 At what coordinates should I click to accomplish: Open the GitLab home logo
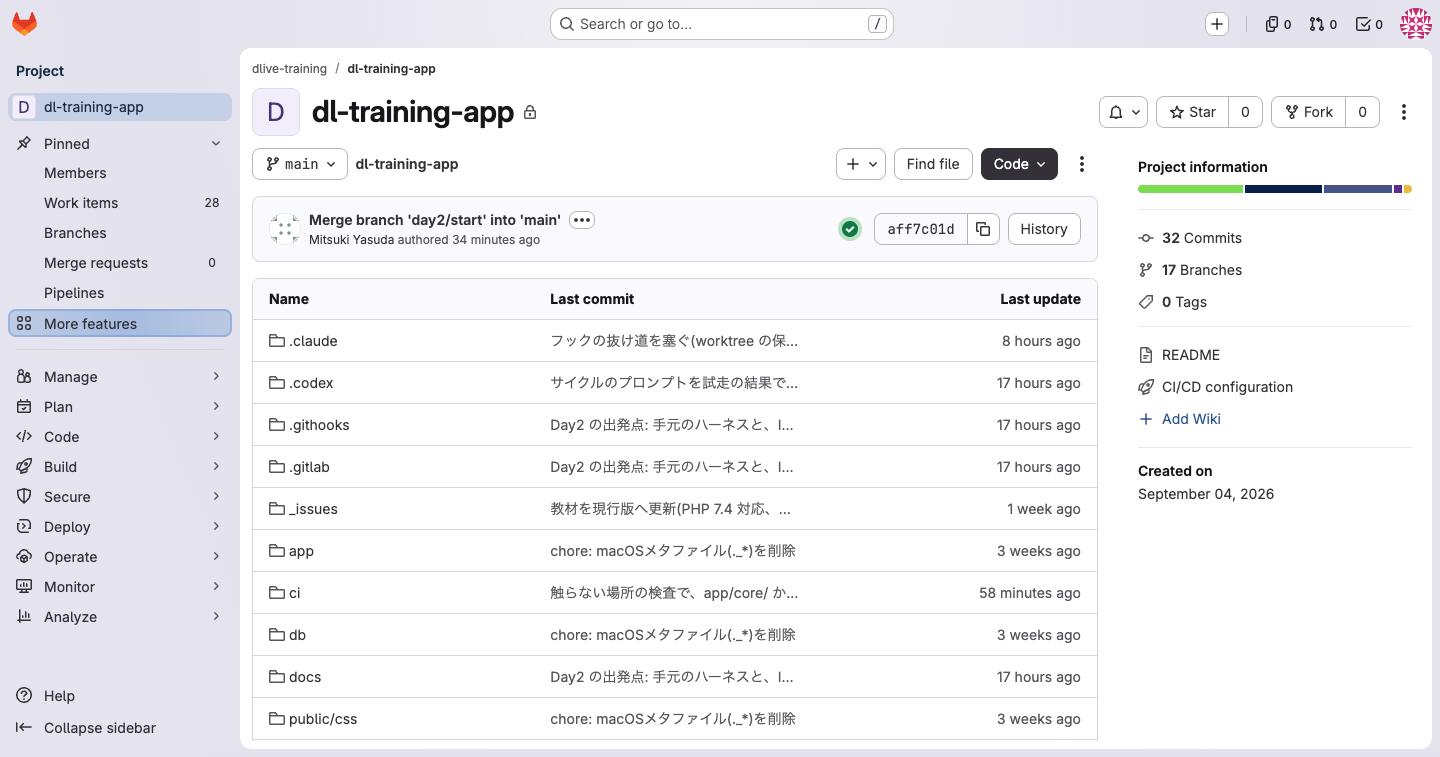pos(25,24)
